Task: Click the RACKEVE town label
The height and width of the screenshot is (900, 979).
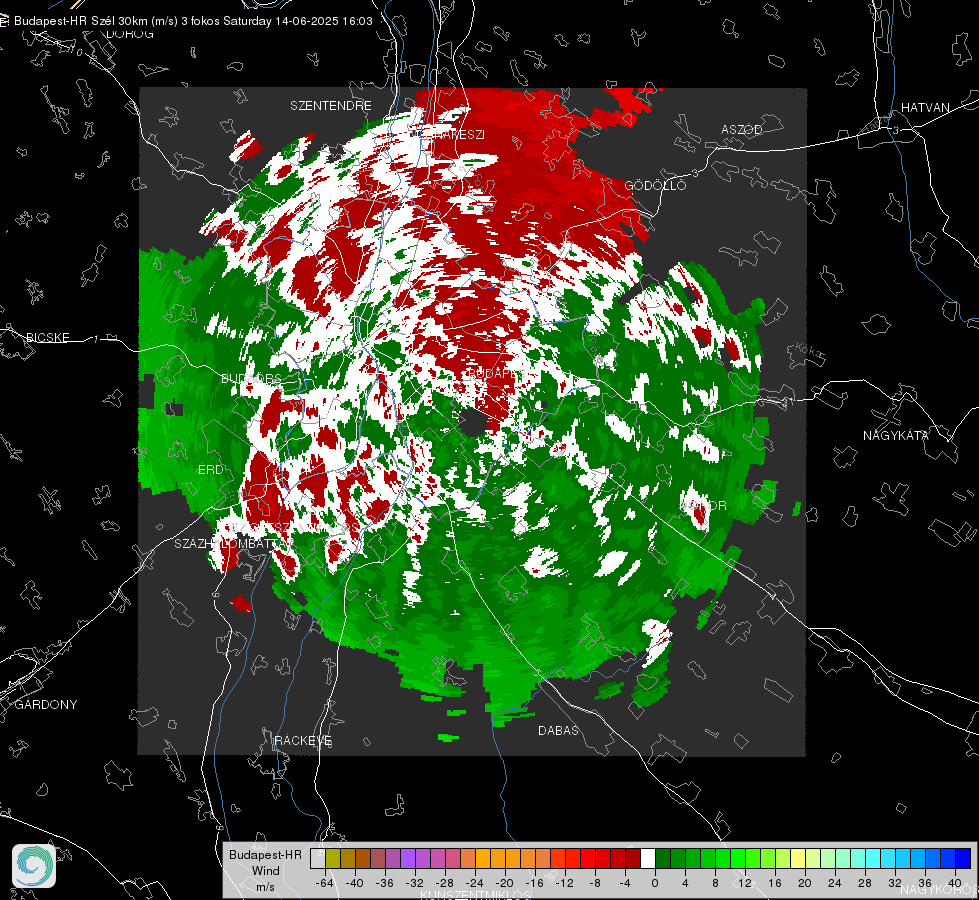Action: (x=303, y=741)
